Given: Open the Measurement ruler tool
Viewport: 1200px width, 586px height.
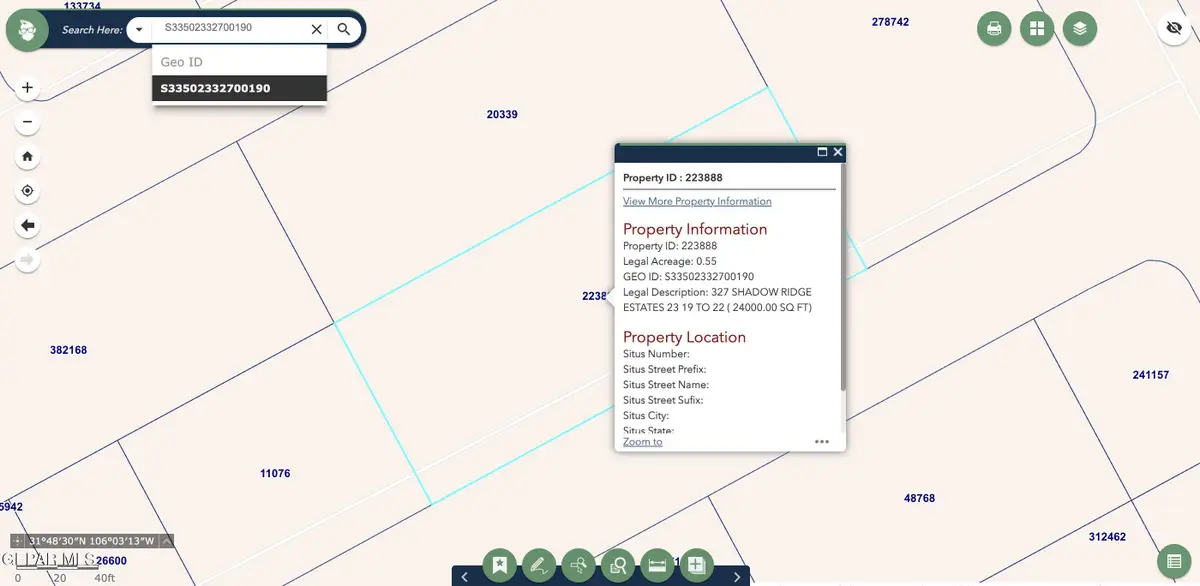Looking at the screenshot, I should pos(657,565).
